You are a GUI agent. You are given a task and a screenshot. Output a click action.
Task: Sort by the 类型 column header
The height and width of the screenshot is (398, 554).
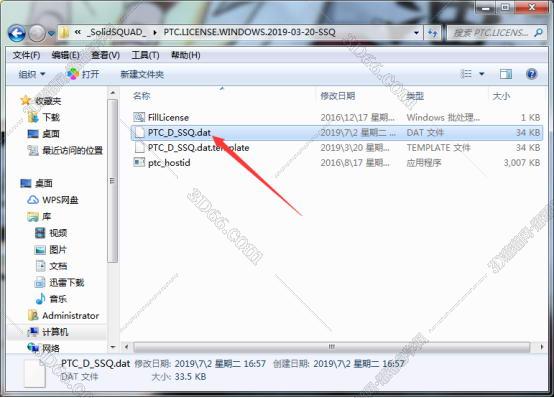pyautogui.click(x=415, y=96)
